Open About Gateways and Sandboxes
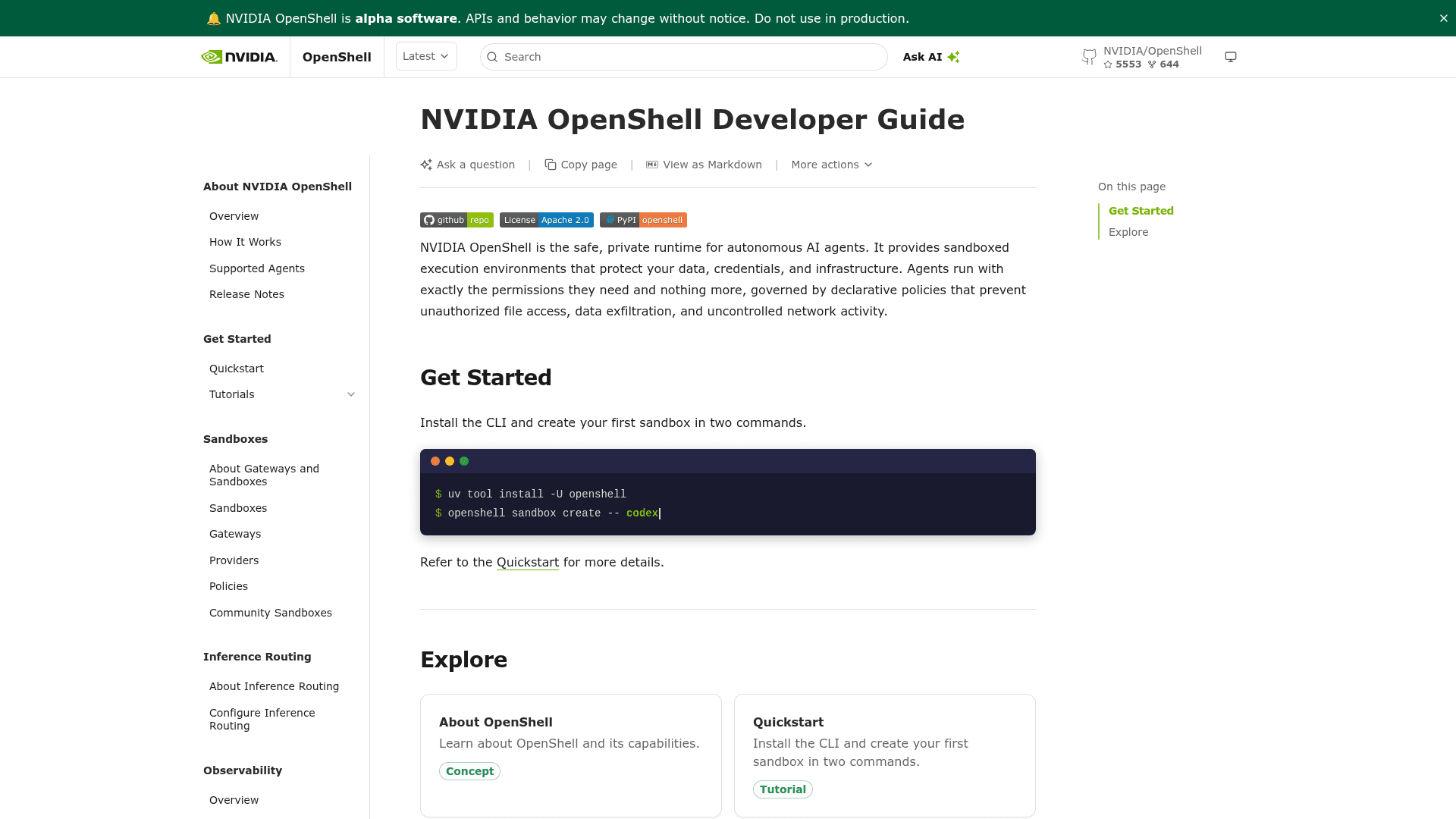 click(x=264, y=475)
